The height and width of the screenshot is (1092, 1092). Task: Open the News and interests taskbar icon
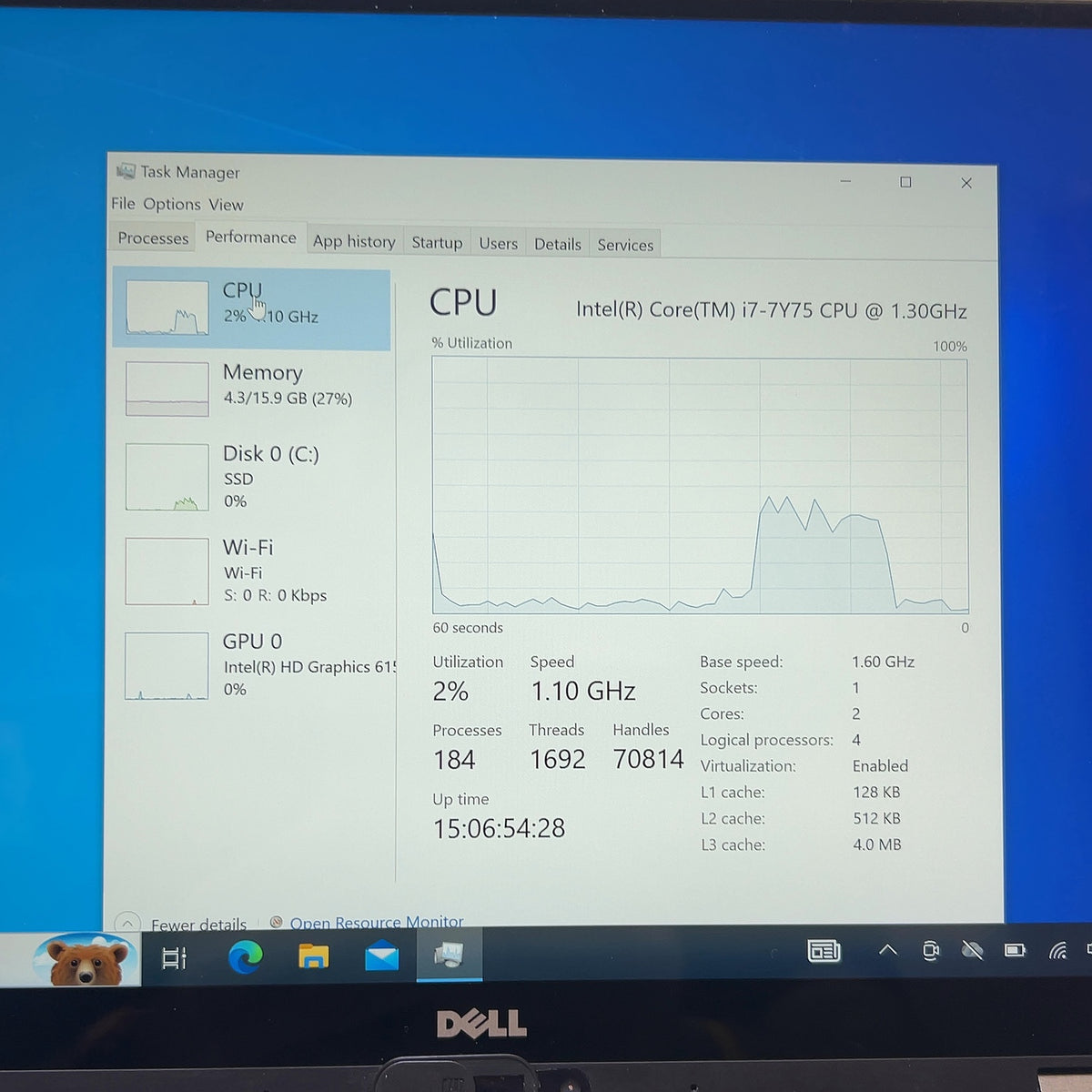[824, 951]
